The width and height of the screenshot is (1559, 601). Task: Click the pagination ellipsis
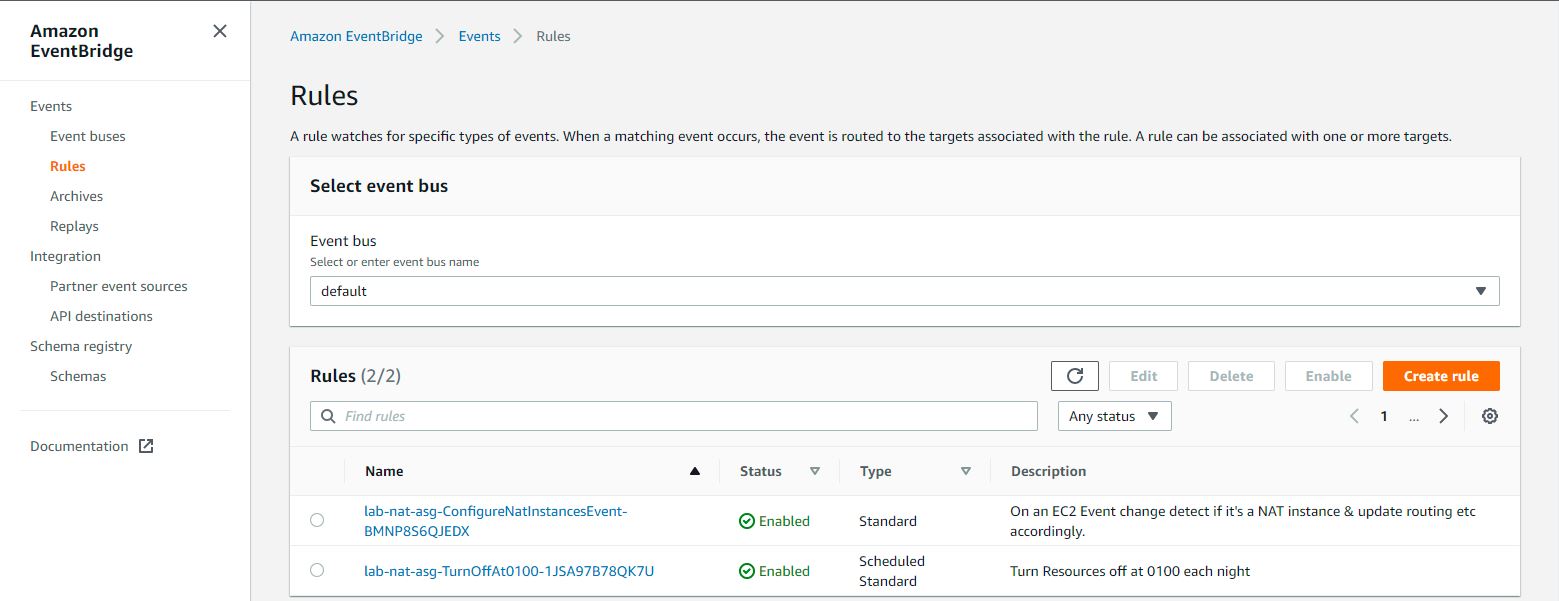(x=1414, y=417)
